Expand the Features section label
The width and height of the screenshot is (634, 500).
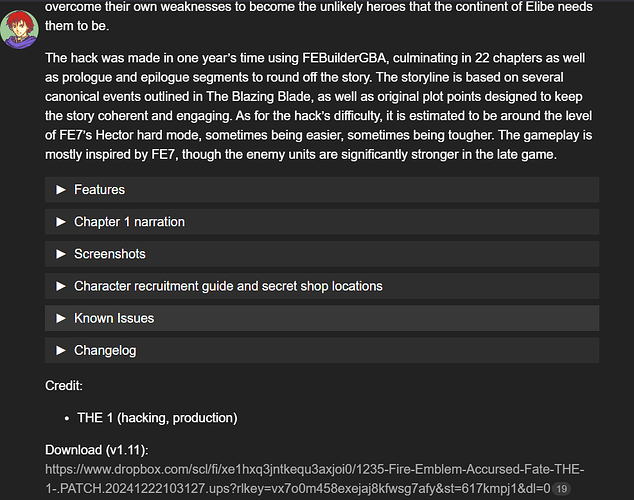click(99, 190)
